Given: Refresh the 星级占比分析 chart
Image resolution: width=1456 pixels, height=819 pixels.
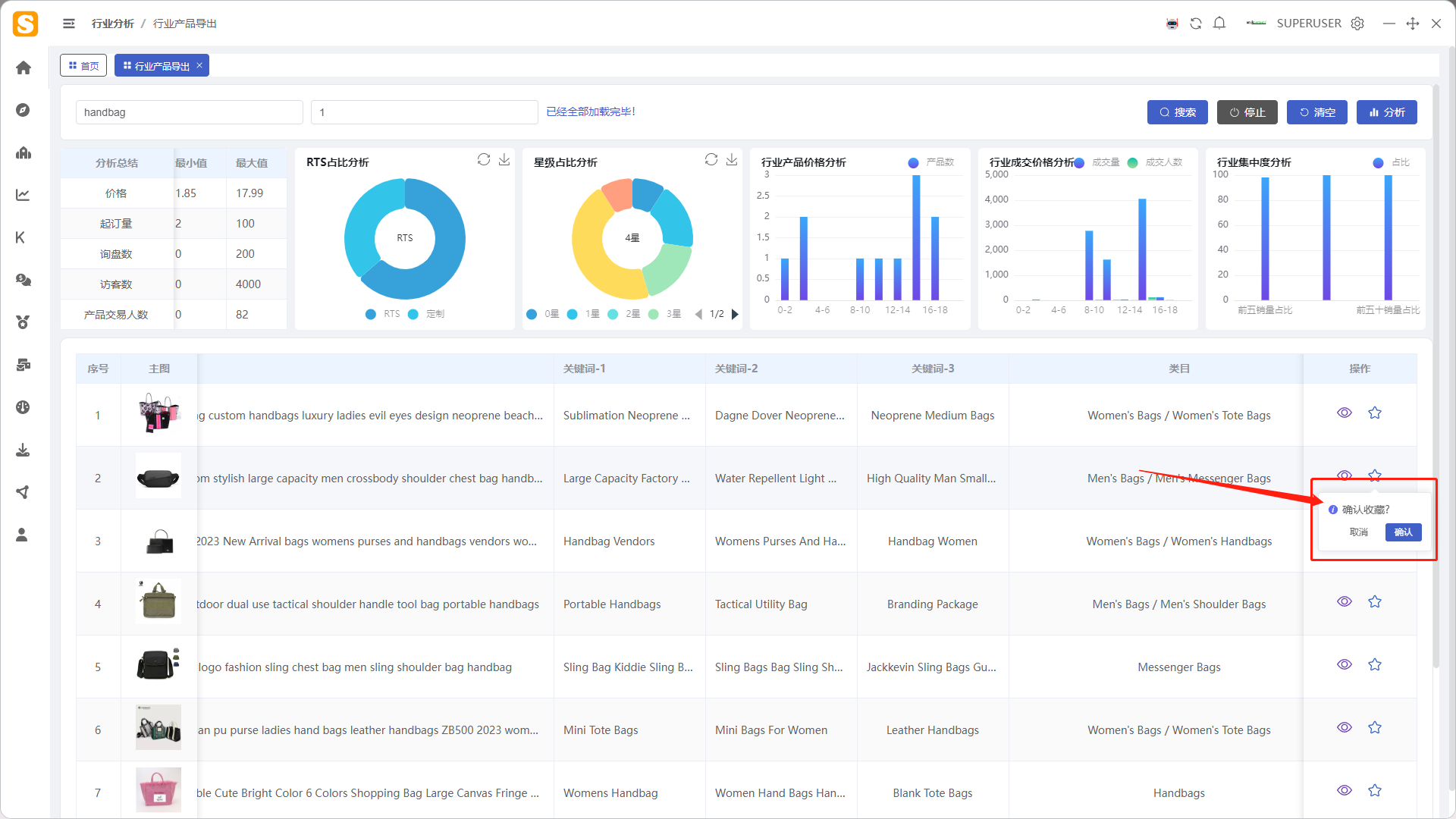Looking at the screenshot, I should click(x=711, y=159).
